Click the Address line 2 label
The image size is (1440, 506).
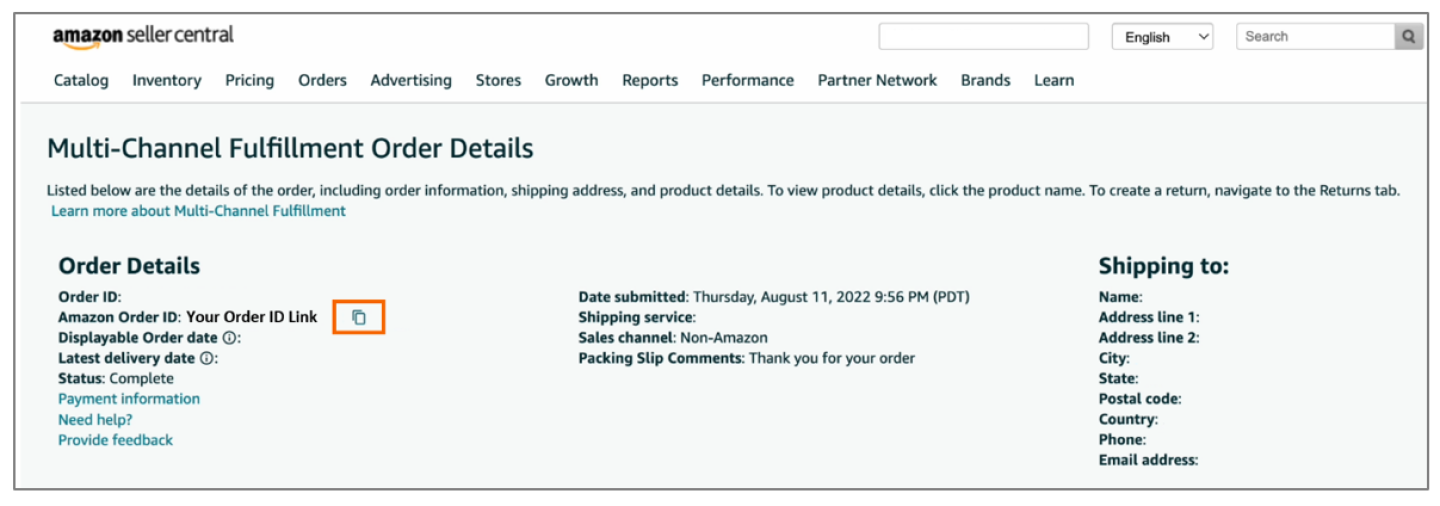1149,338
